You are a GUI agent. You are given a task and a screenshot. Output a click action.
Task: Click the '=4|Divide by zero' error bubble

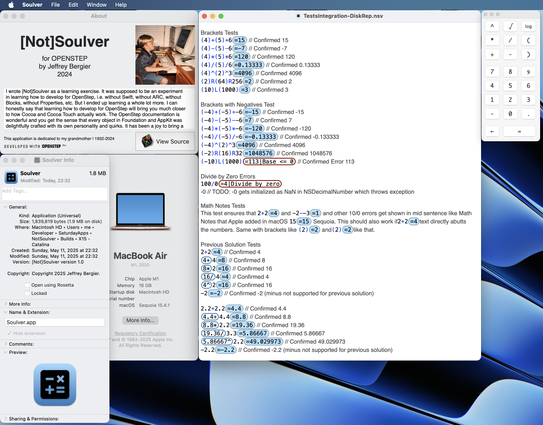click(250, 184)
